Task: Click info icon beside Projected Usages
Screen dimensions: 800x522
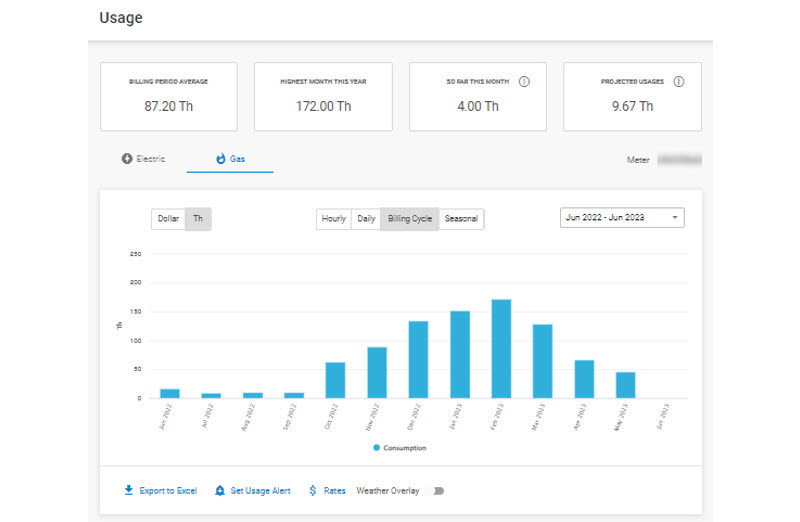Action: pyautogui.click(x=679, y=82)
